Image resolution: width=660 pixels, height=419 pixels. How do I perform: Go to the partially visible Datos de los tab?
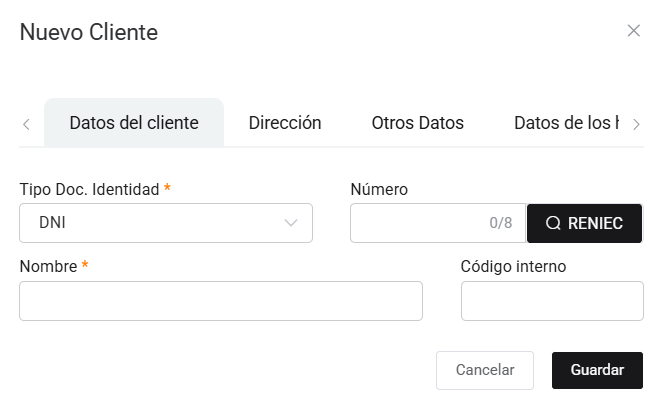(565, 123)
